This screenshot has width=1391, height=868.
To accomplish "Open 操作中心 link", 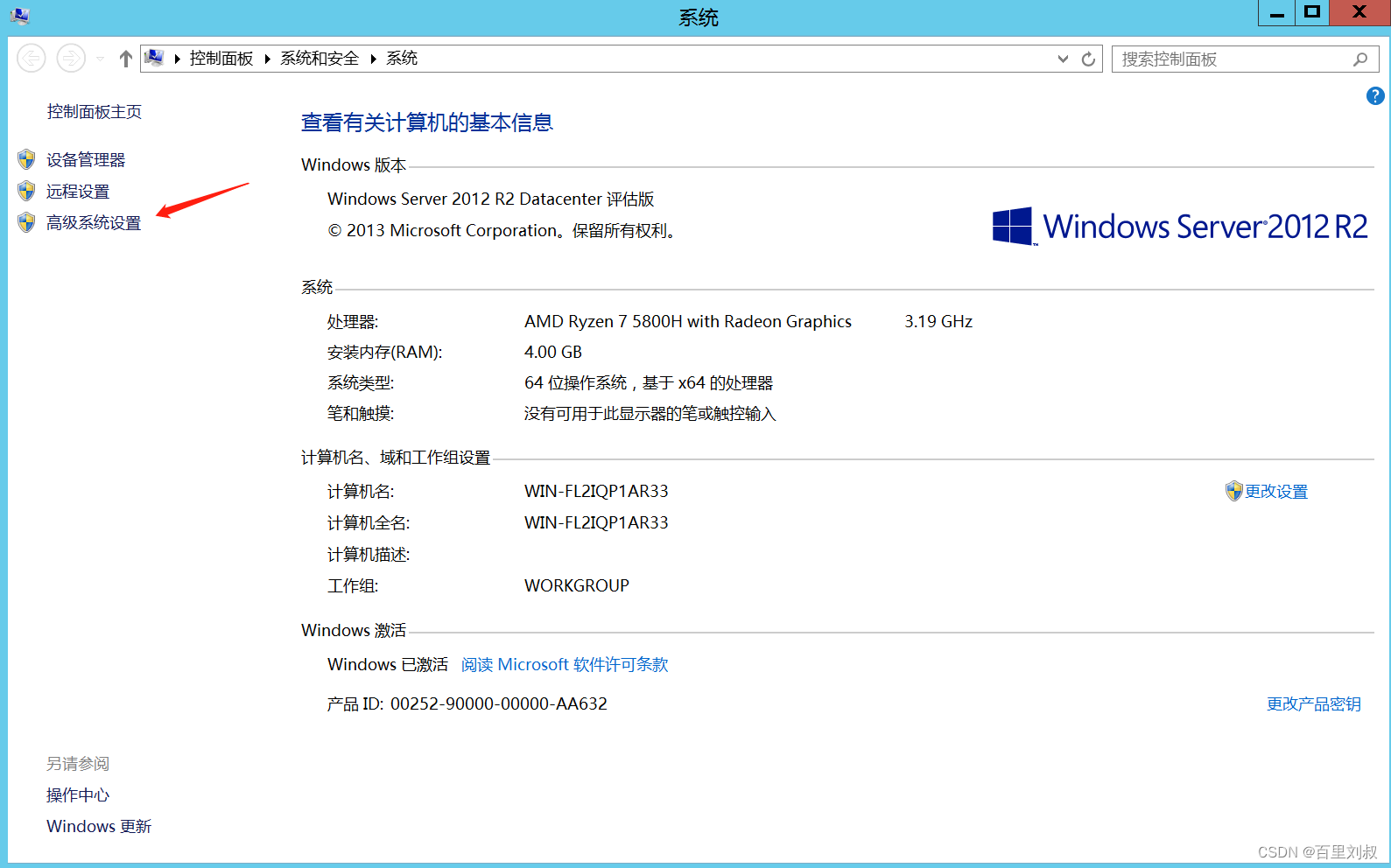I will [x=78, y=795].
